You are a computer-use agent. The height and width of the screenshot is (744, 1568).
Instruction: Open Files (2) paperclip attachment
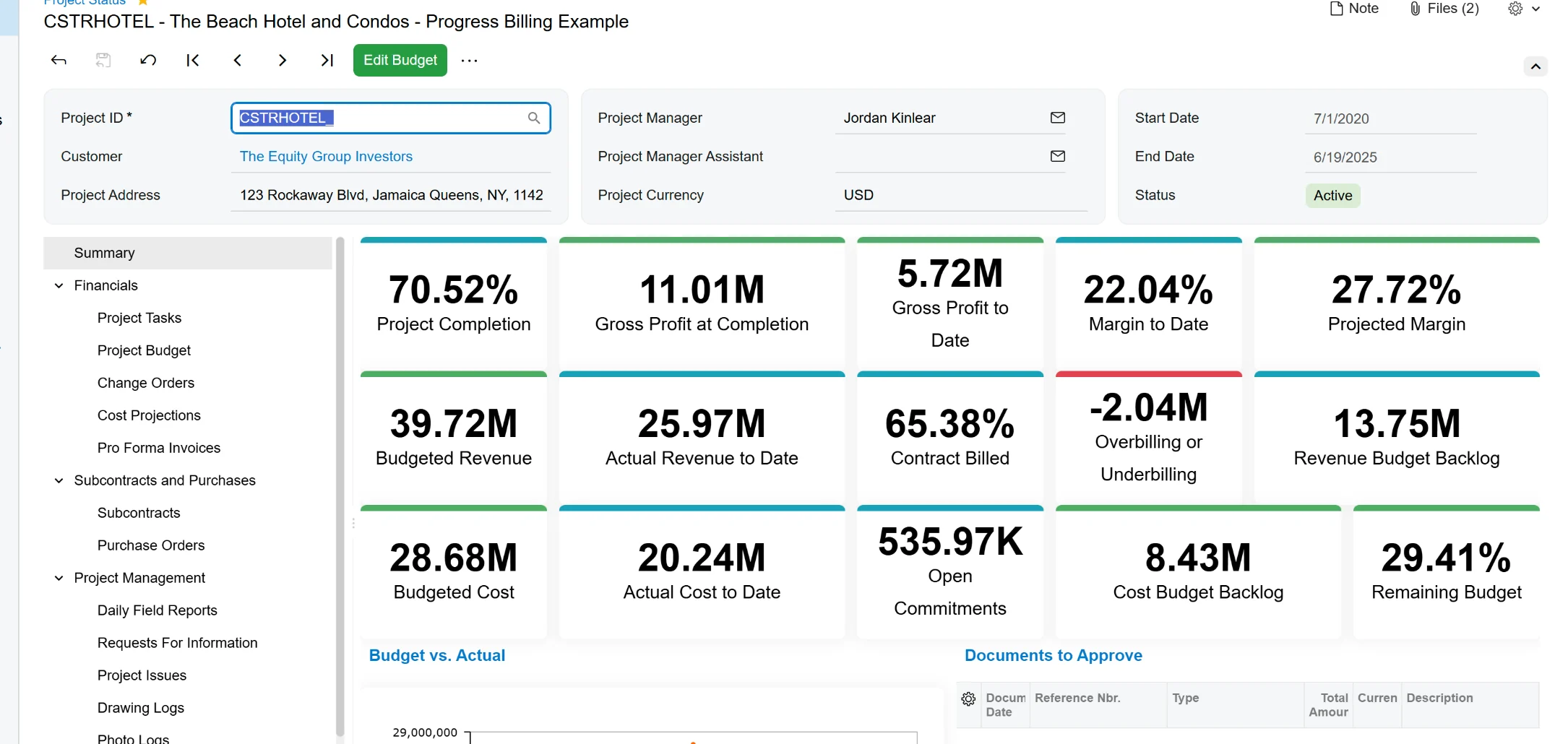click(x=1444, y=9)
